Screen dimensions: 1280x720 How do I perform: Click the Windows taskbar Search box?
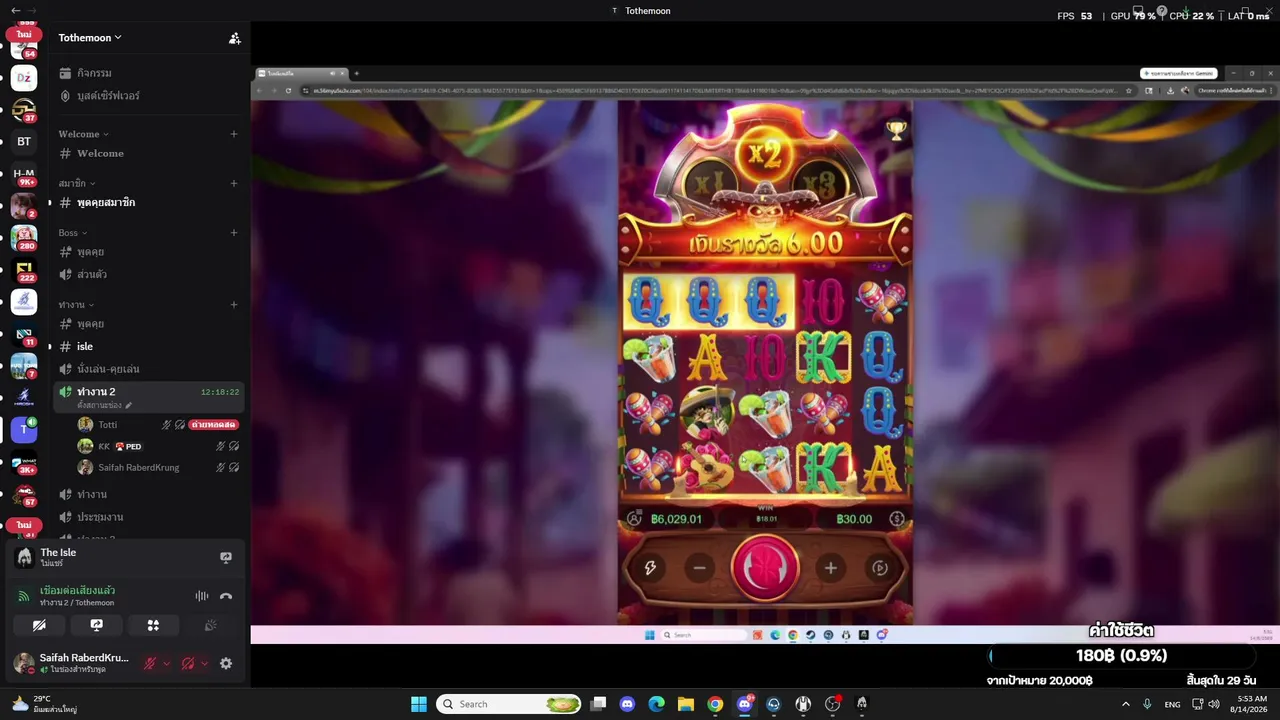[510, 704]
